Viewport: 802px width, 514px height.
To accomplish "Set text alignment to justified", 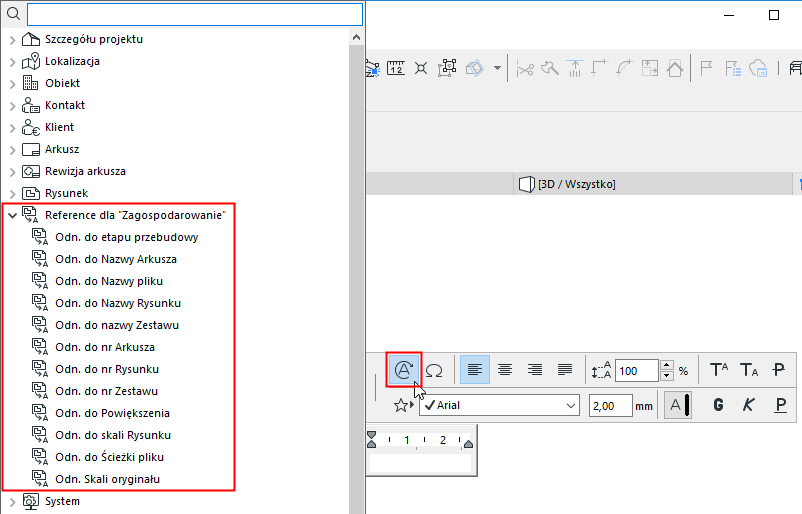I will (565, 369).
